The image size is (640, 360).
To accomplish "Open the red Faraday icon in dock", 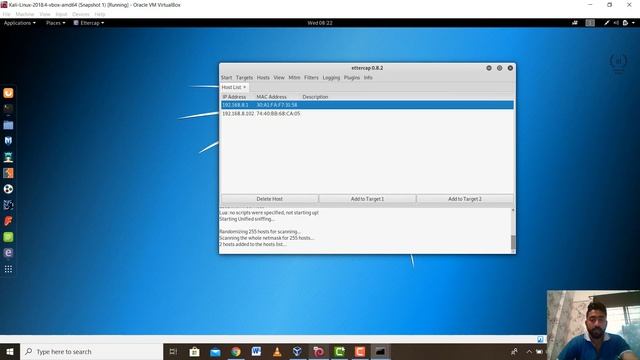I will [8, 221].
